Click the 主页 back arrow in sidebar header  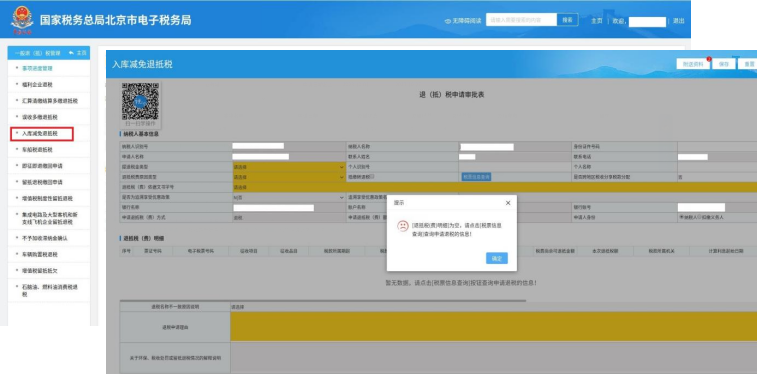pyautogui.click(x=71, y=53)
